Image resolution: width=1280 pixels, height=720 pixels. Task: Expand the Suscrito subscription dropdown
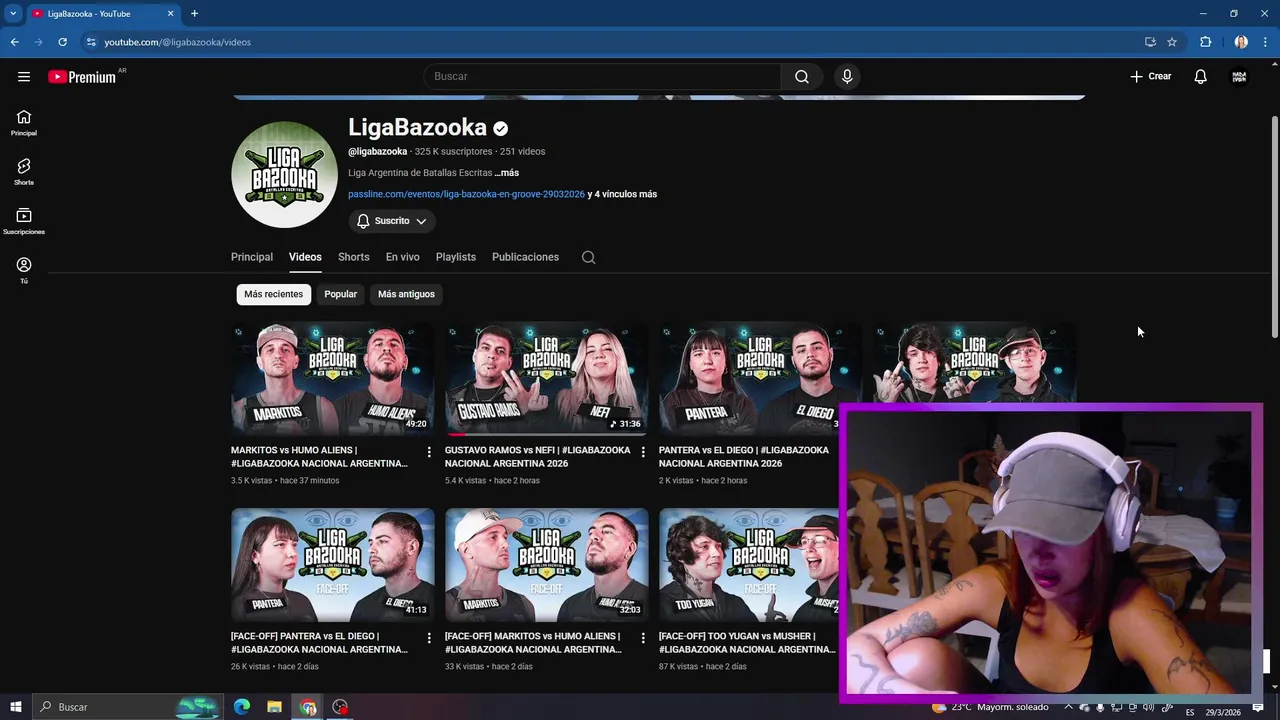coord(392,221)
